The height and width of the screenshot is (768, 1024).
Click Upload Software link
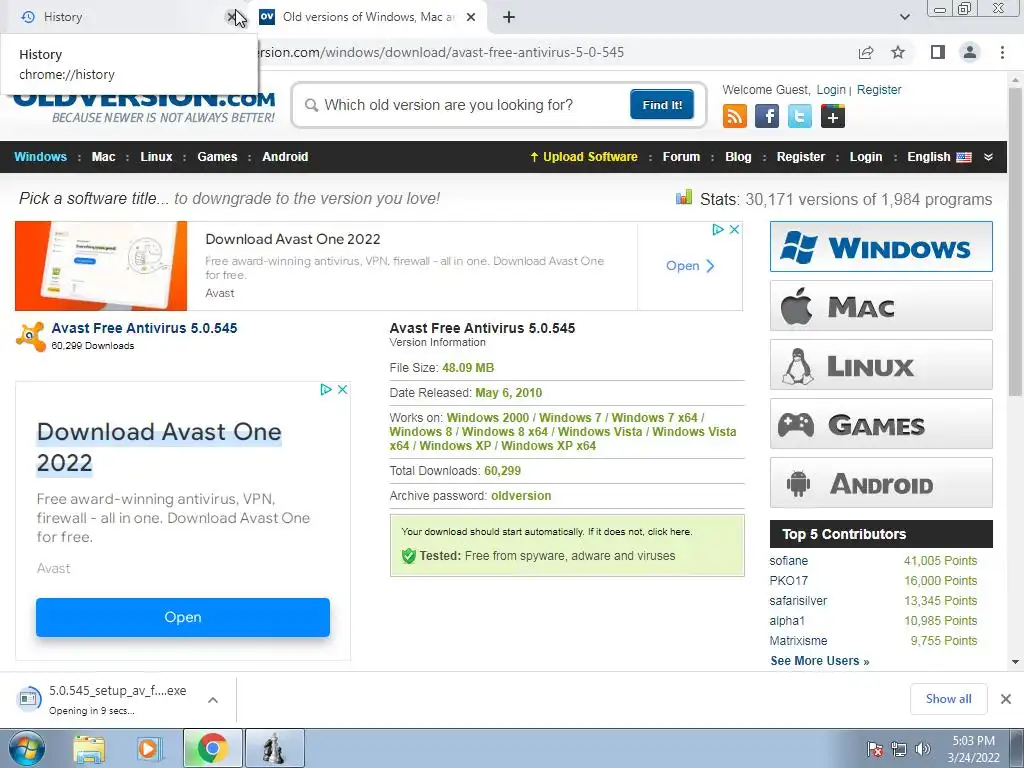(x=583, y=157)
